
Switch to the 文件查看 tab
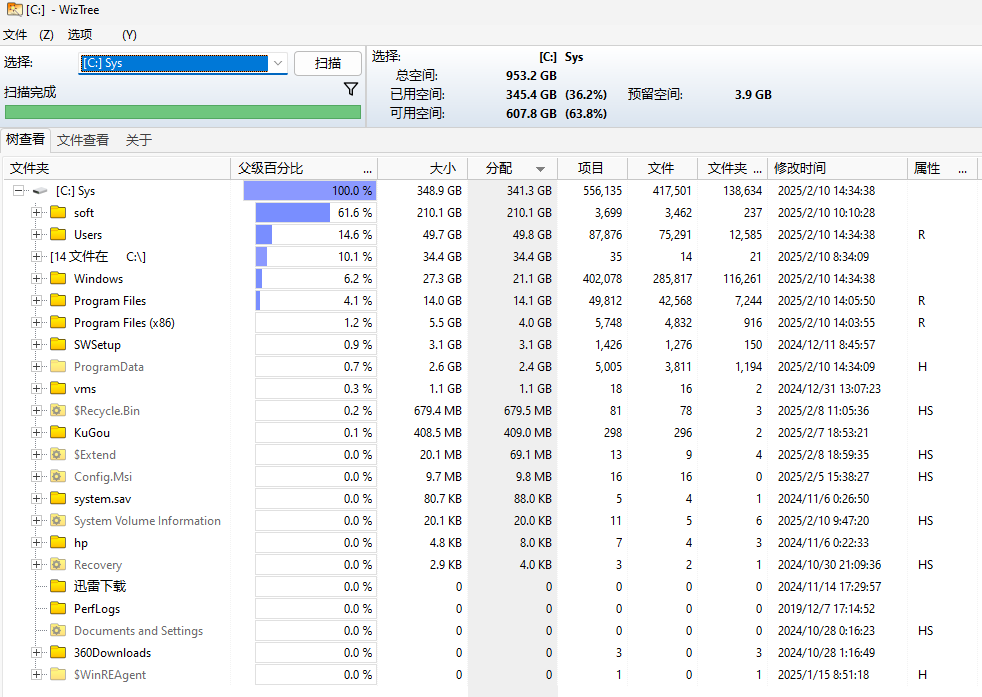coord(83,140)
